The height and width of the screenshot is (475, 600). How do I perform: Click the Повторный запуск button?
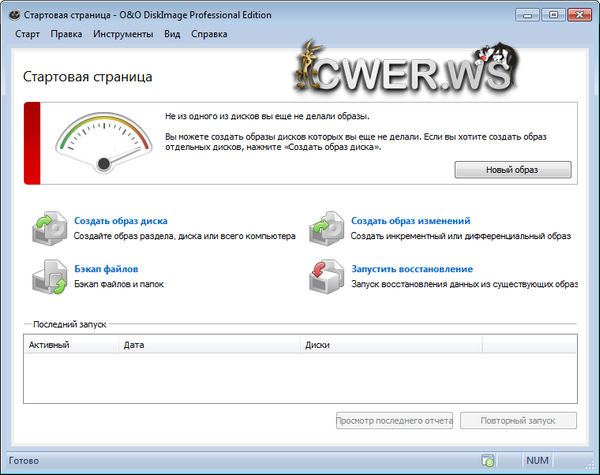[518, 421]
